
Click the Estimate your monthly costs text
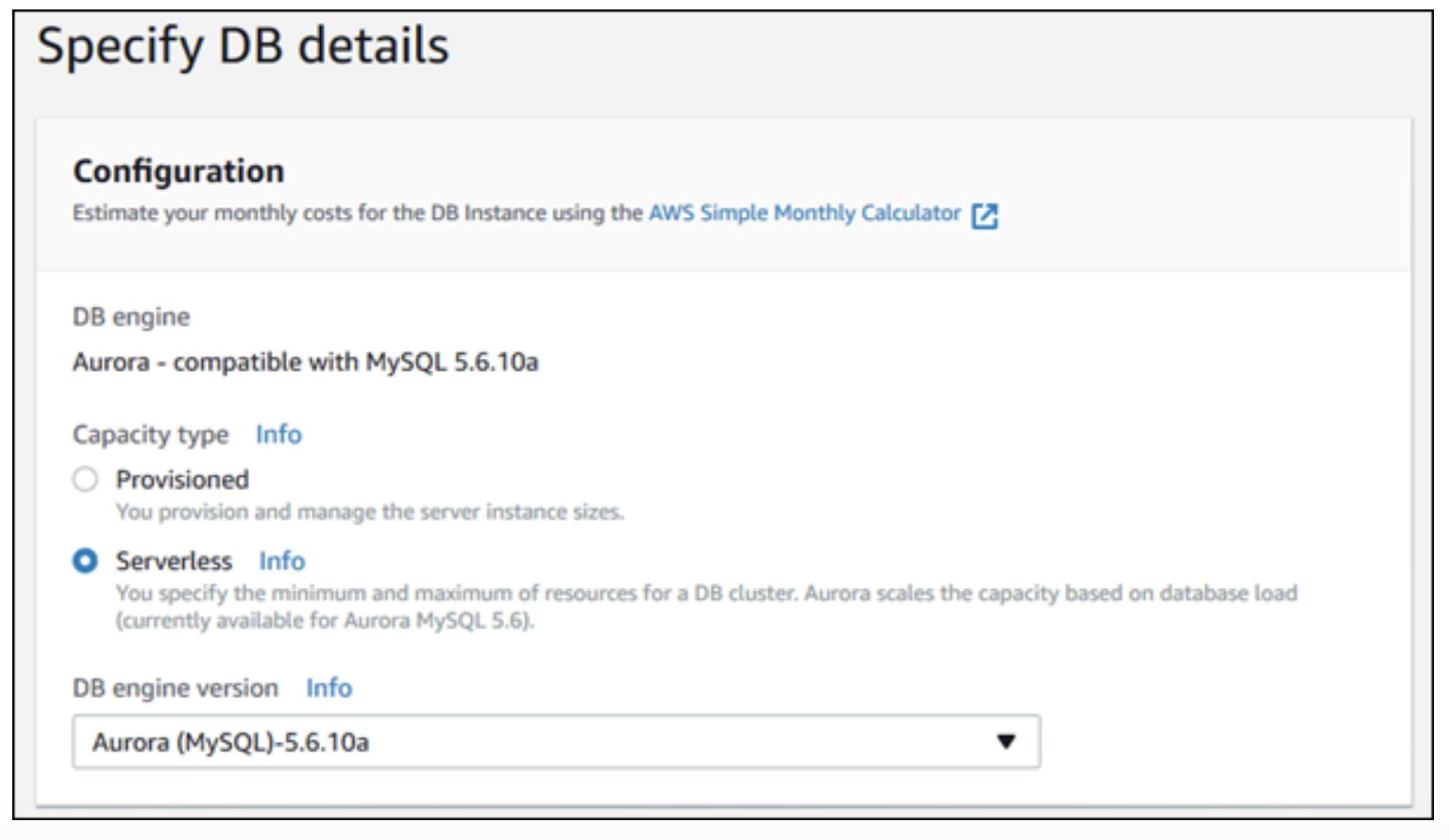coord(357,213)
